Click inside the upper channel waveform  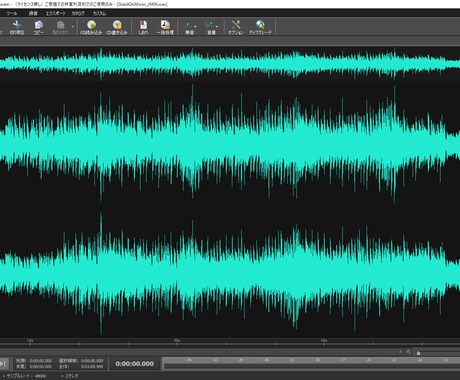230,144
